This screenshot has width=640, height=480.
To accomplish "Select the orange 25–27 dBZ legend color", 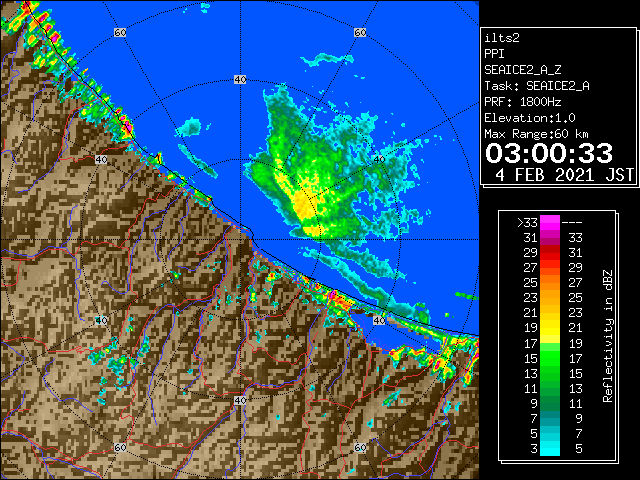I will pos(550,282).
